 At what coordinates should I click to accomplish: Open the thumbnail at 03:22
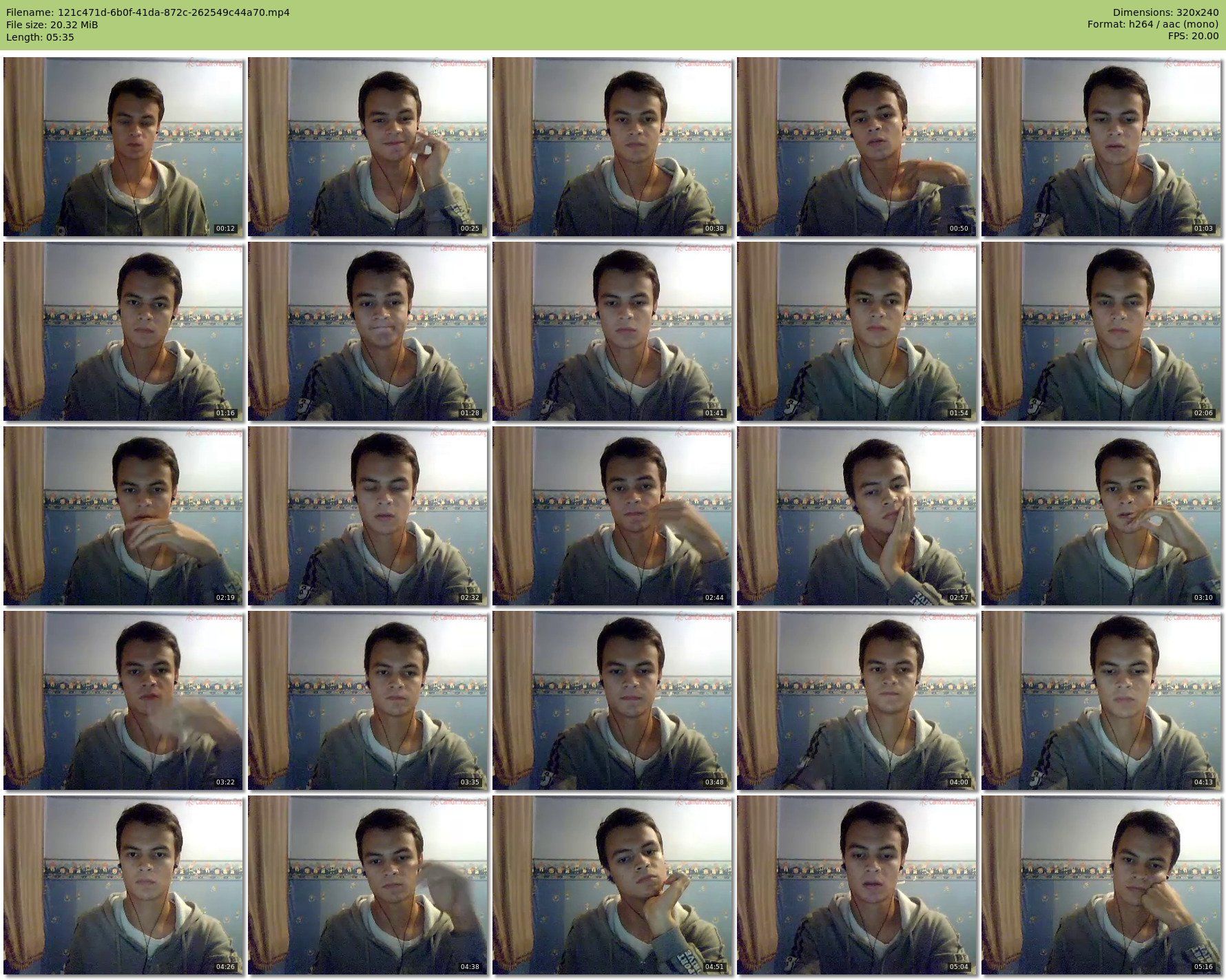click(x=123, y=700)
